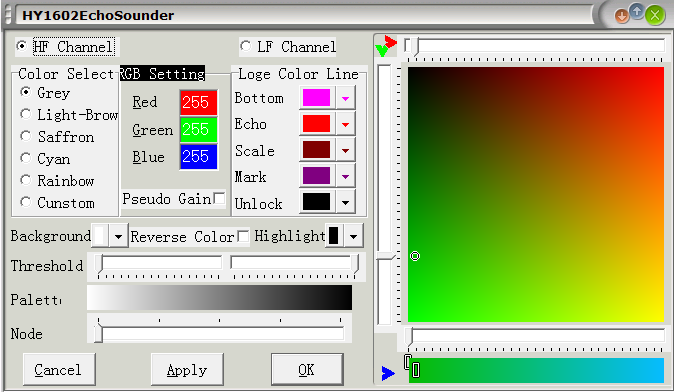This screenshot has height=392, width=674.
Task: Open the Bottom color dropdown arrow
Action: point(345,98)
